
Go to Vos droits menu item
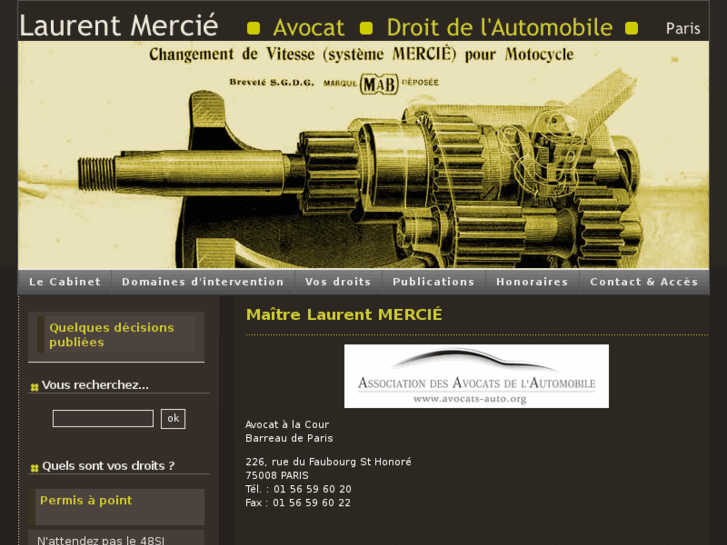338,282
